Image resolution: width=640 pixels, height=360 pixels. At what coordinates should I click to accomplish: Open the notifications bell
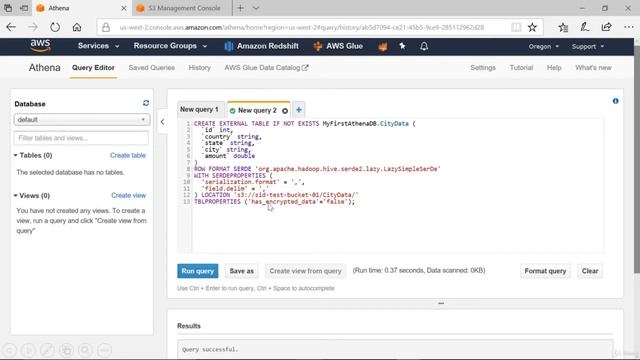coord(424,46)
